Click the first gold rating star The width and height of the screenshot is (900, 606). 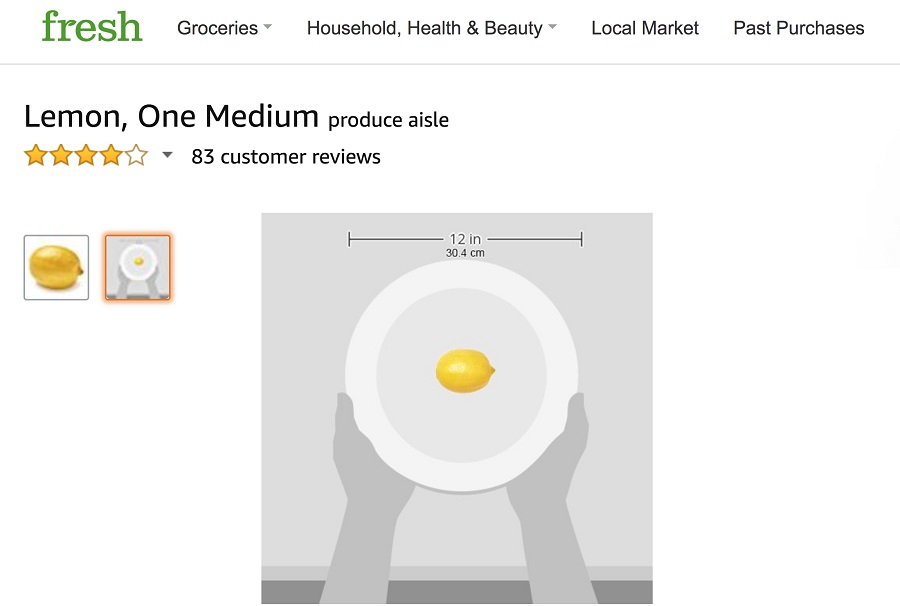point(36,156)
